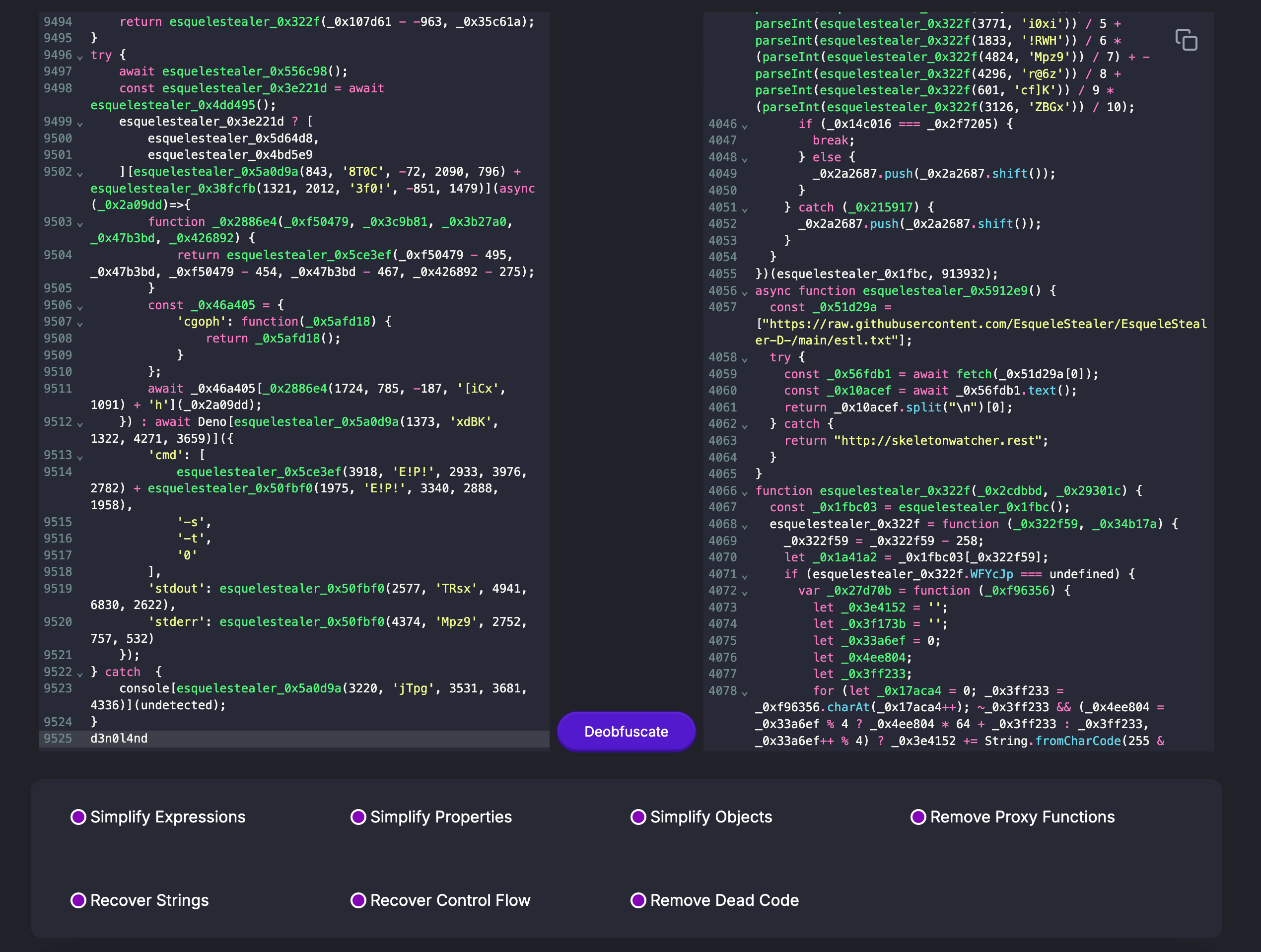Collapse 'cmd' array at line 9513
Screen dimensions: 1261x952
point(80,457)
